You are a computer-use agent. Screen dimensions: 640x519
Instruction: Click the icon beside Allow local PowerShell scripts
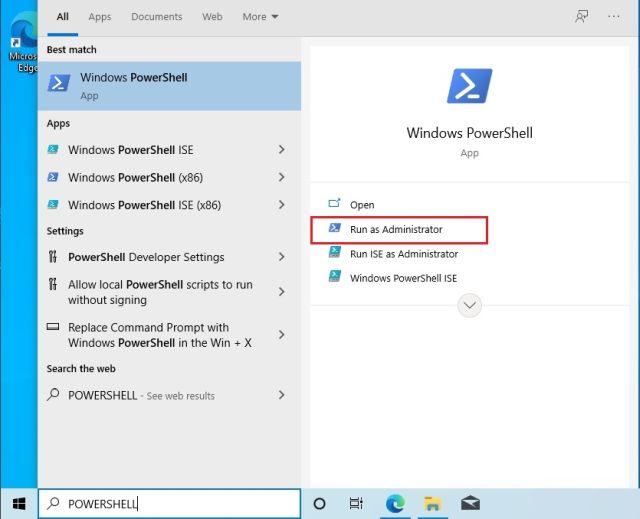point(53,284)
